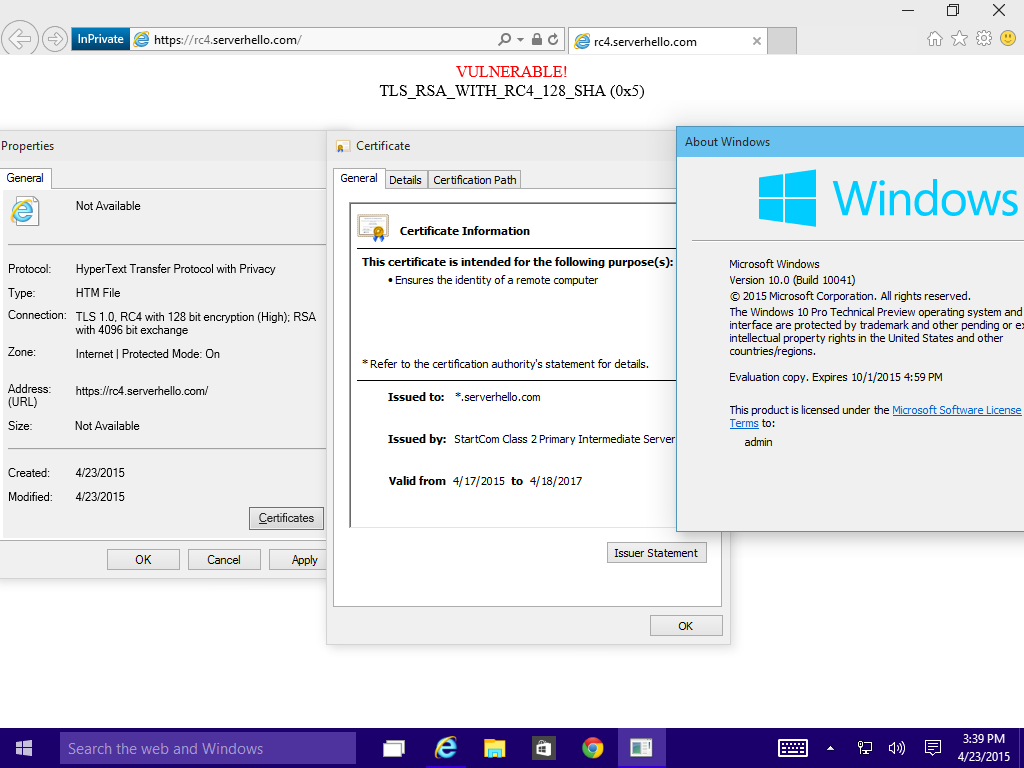Open the Microsoft Software License link
The height and width of the screenshot is (768, 1024).
click(956, 410)
